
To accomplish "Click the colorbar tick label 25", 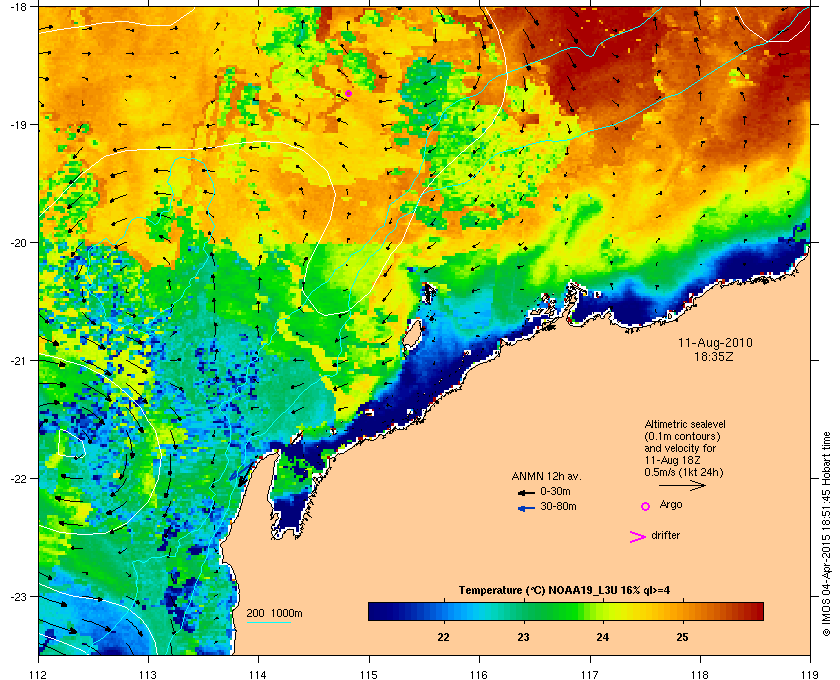I will point(682,637).
